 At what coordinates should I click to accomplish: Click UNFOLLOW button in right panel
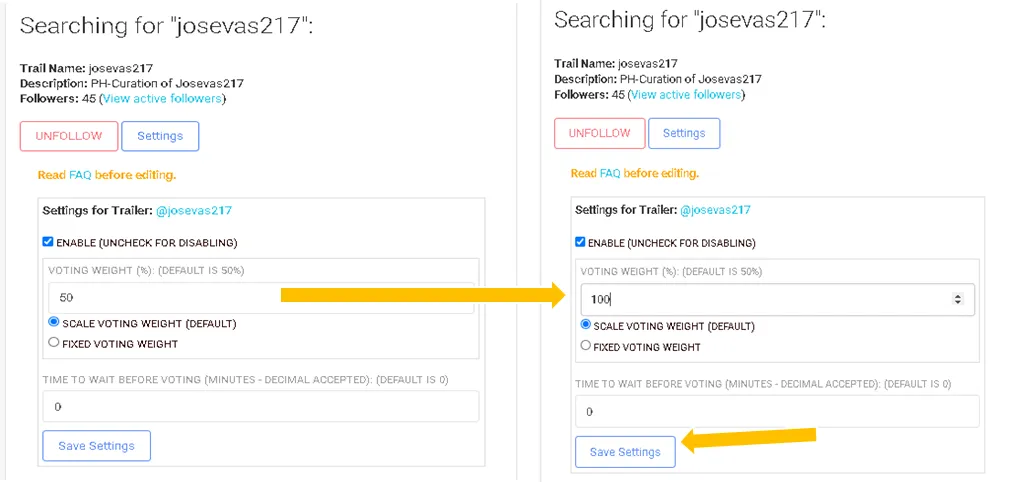click(600, 134)
